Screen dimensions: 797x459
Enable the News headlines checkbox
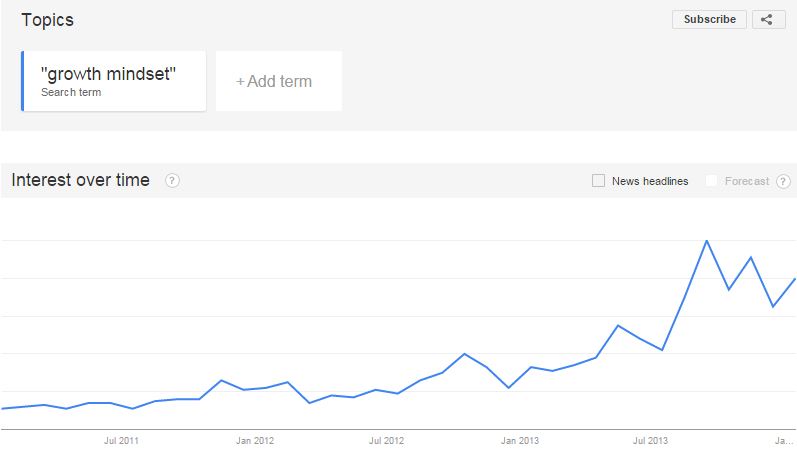point(598,180)
